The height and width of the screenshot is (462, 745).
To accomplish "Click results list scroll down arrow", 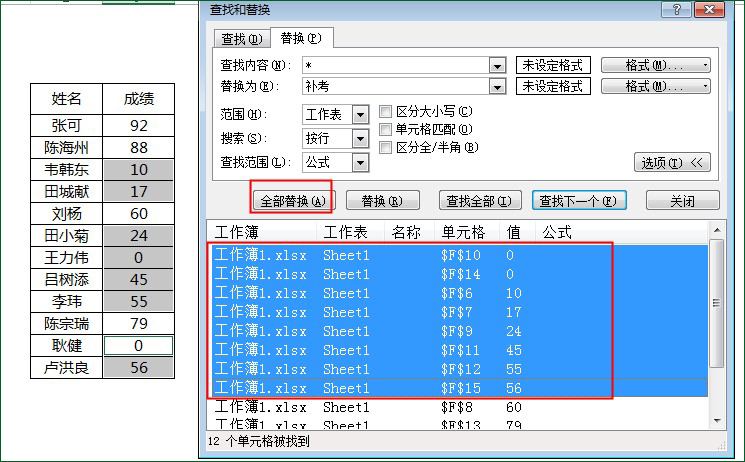I will [717, 421].
